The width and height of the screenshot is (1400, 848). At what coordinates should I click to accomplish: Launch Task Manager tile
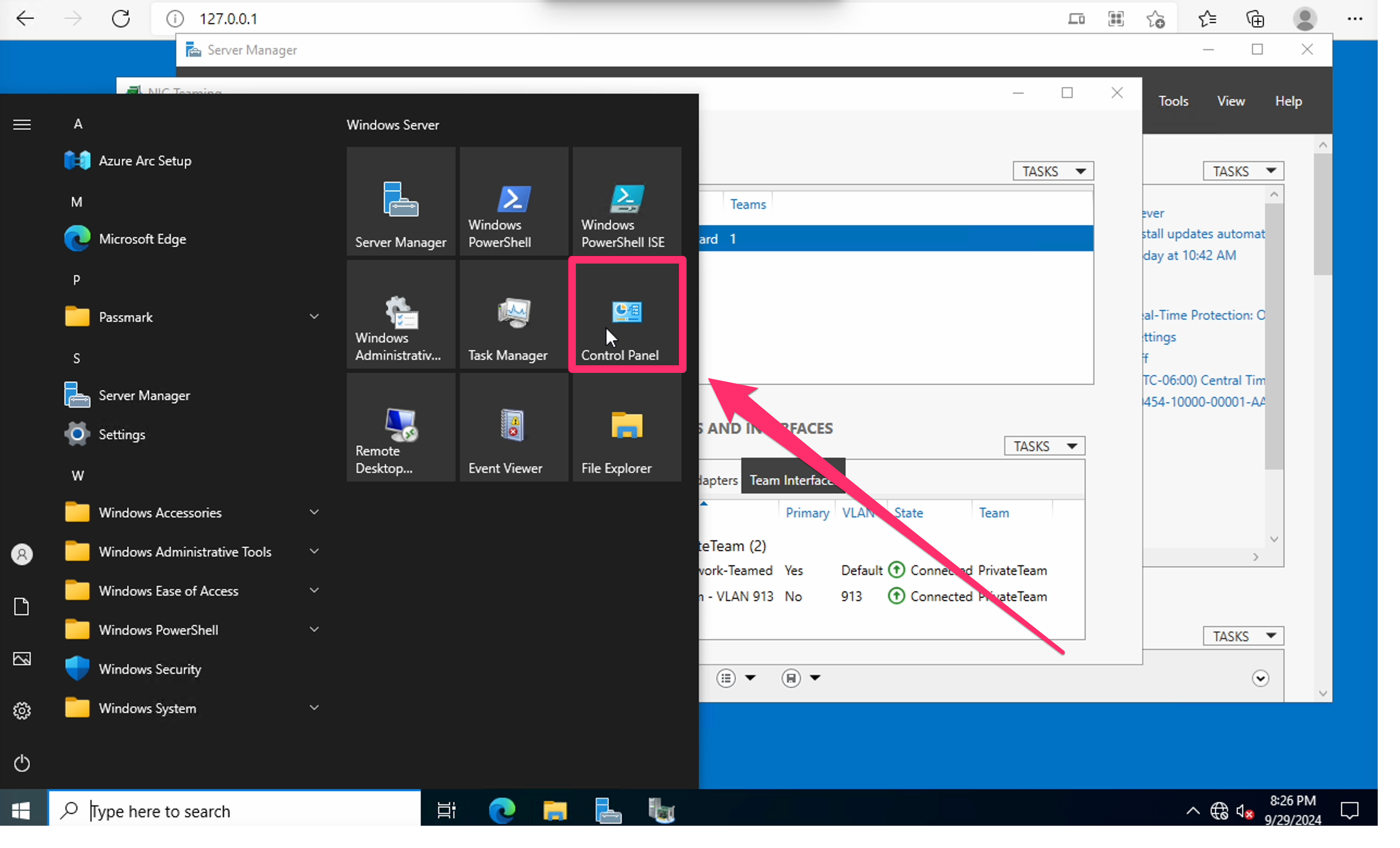(x=513, y=315)
